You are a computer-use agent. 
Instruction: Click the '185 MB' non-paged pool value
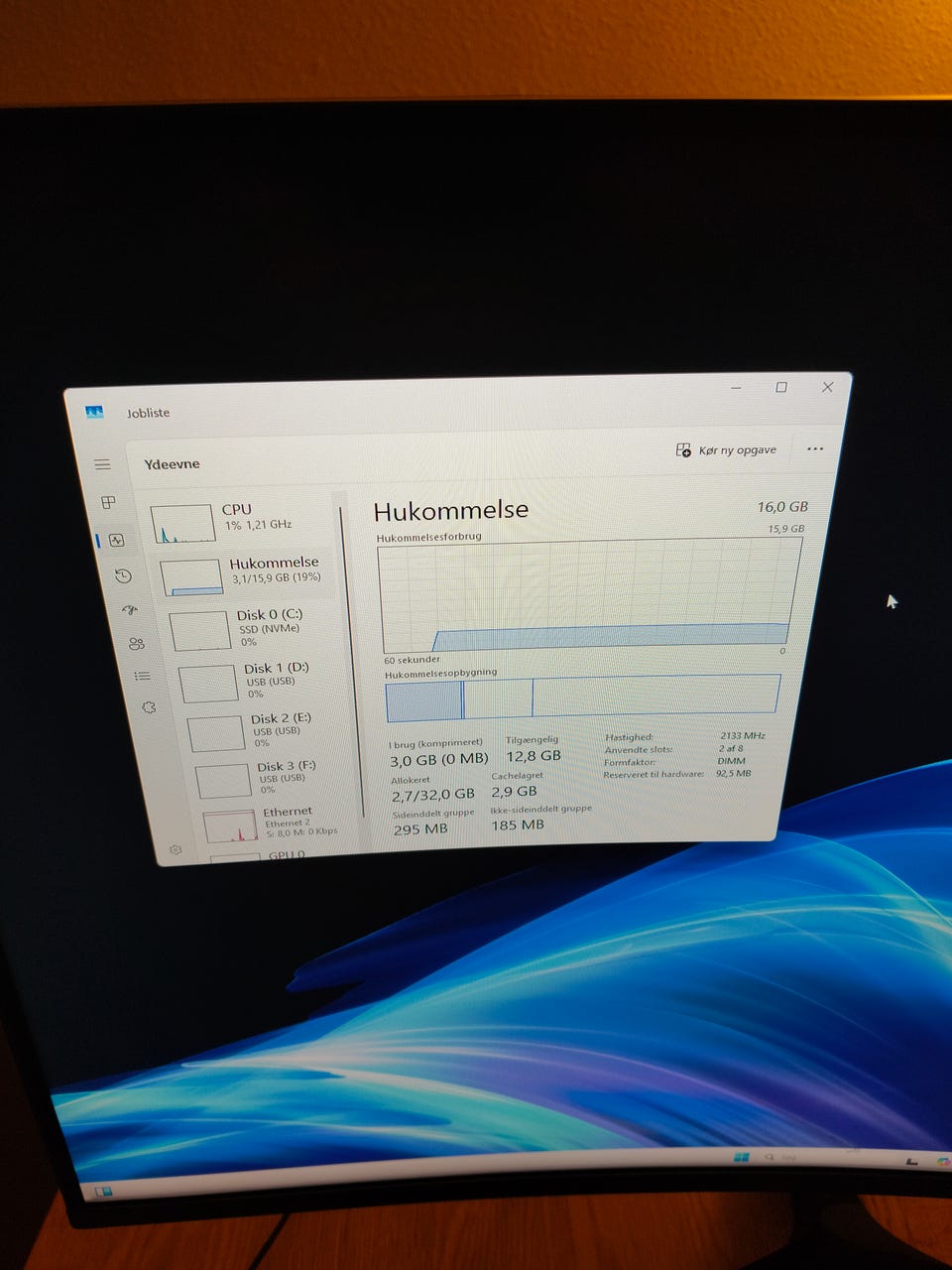click(518, 825)
